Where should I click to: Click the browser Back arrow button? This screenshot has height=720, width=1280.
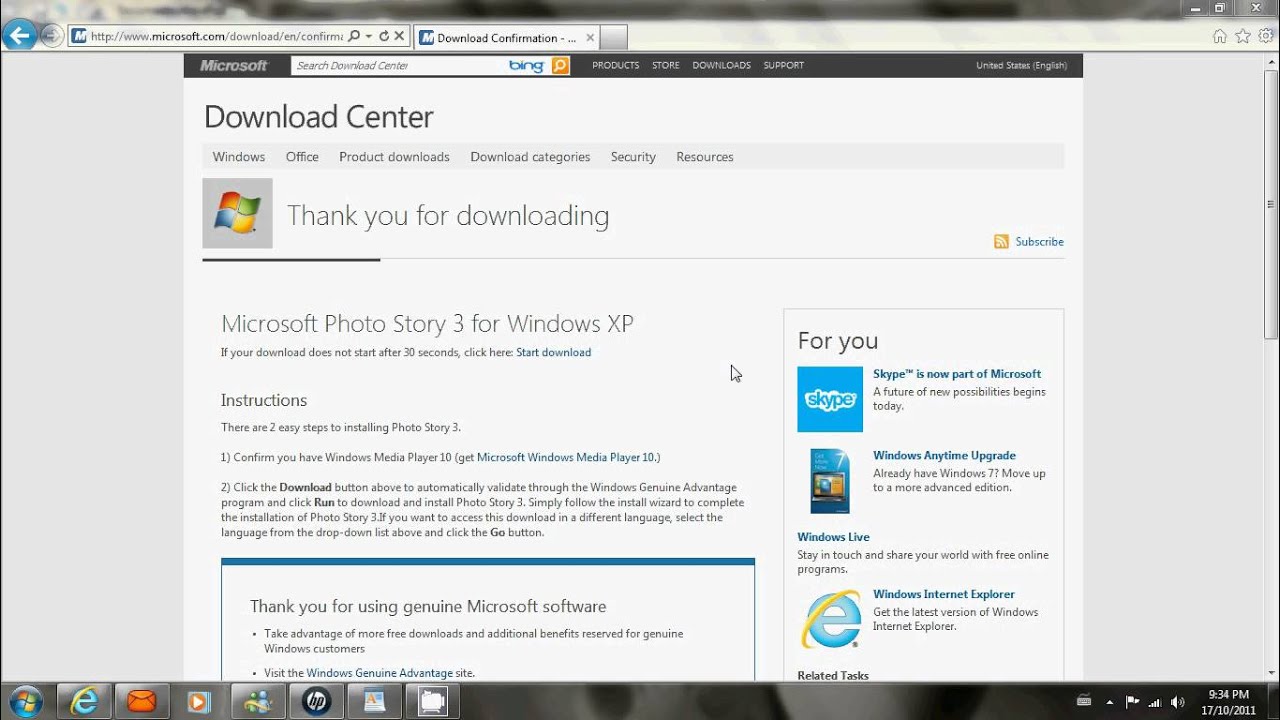point(19,37)
